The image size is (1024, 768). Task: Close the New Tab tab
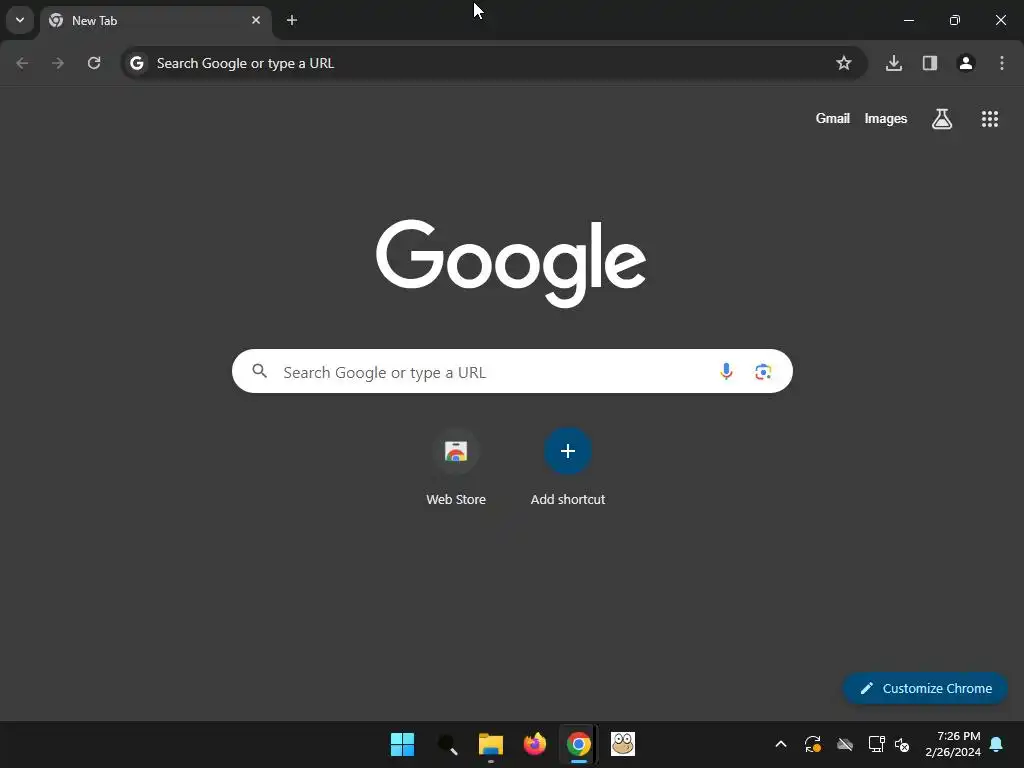tap(256, 20)
